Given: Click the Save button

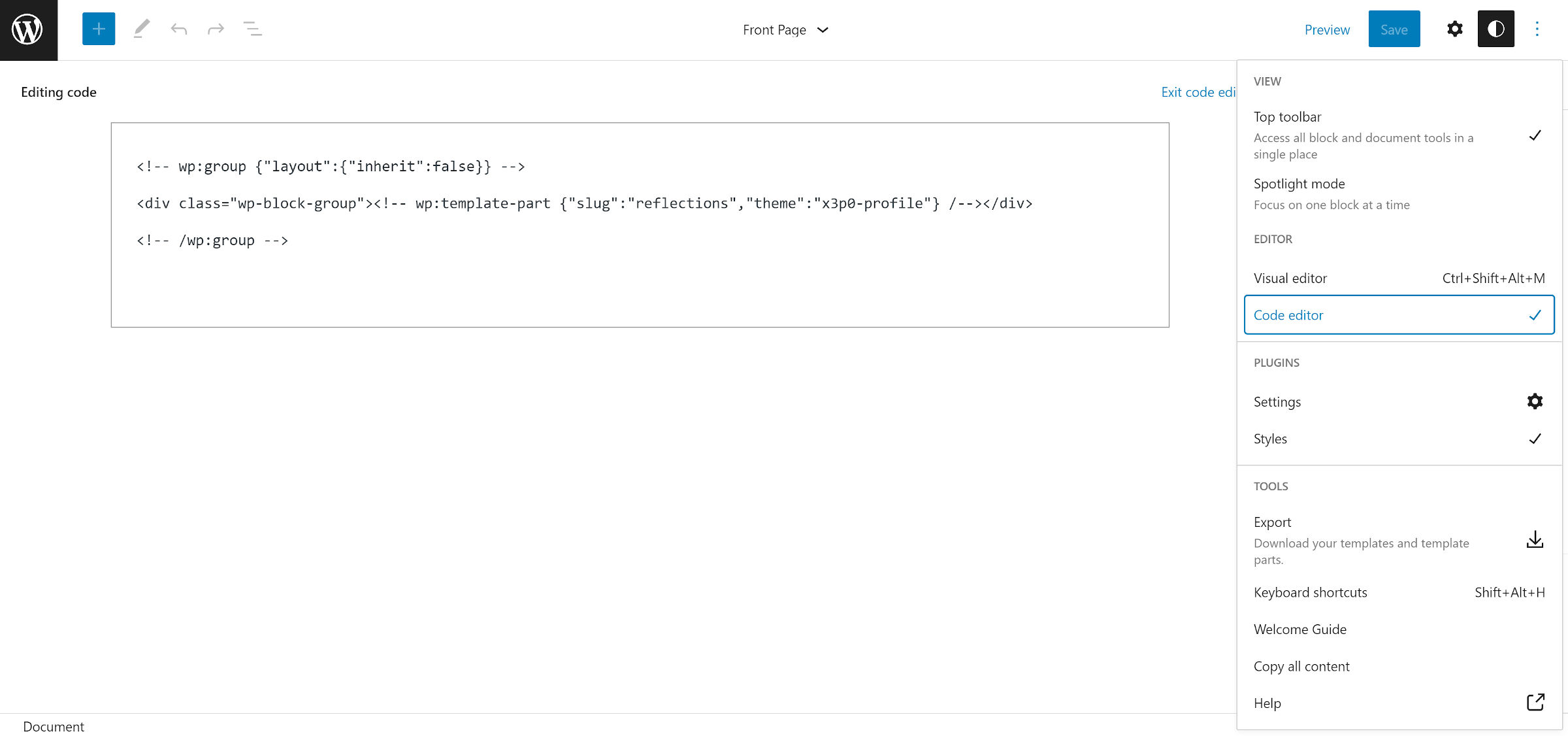Looking at the screenshot, I should tap(1394, 29).
